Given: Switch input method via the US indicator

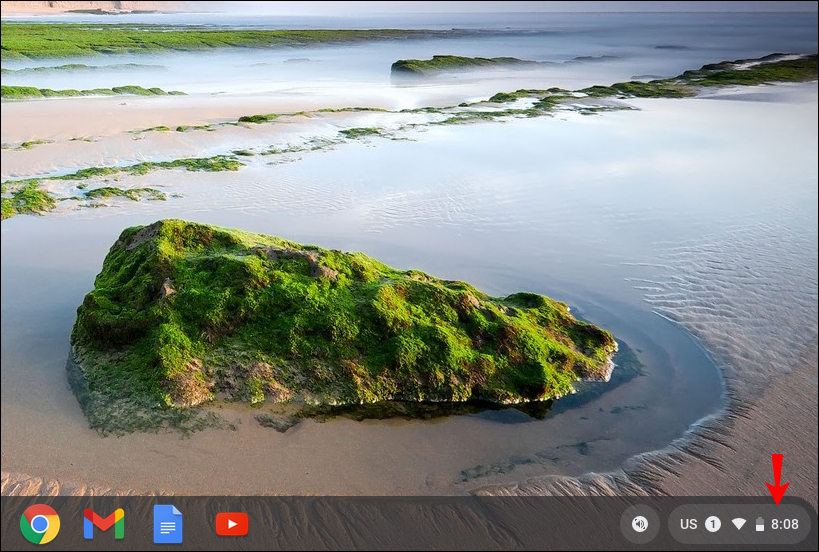Looking at the screenshot, I should click(x=688, y=524).
